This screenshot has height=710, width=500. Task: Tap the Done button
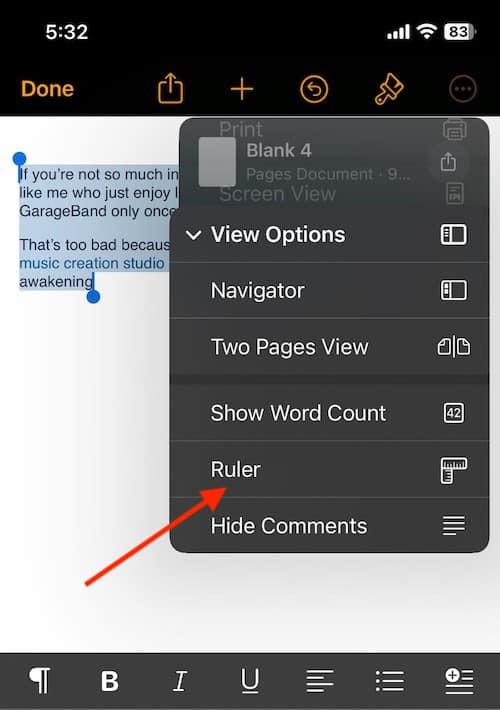click(48, 89)
